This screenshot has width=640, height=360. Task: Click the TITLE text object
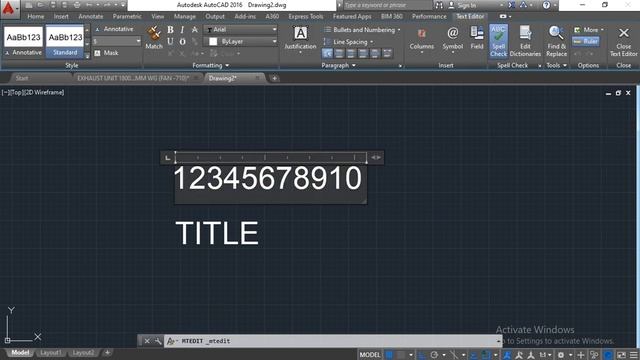(x=217, y=233)
